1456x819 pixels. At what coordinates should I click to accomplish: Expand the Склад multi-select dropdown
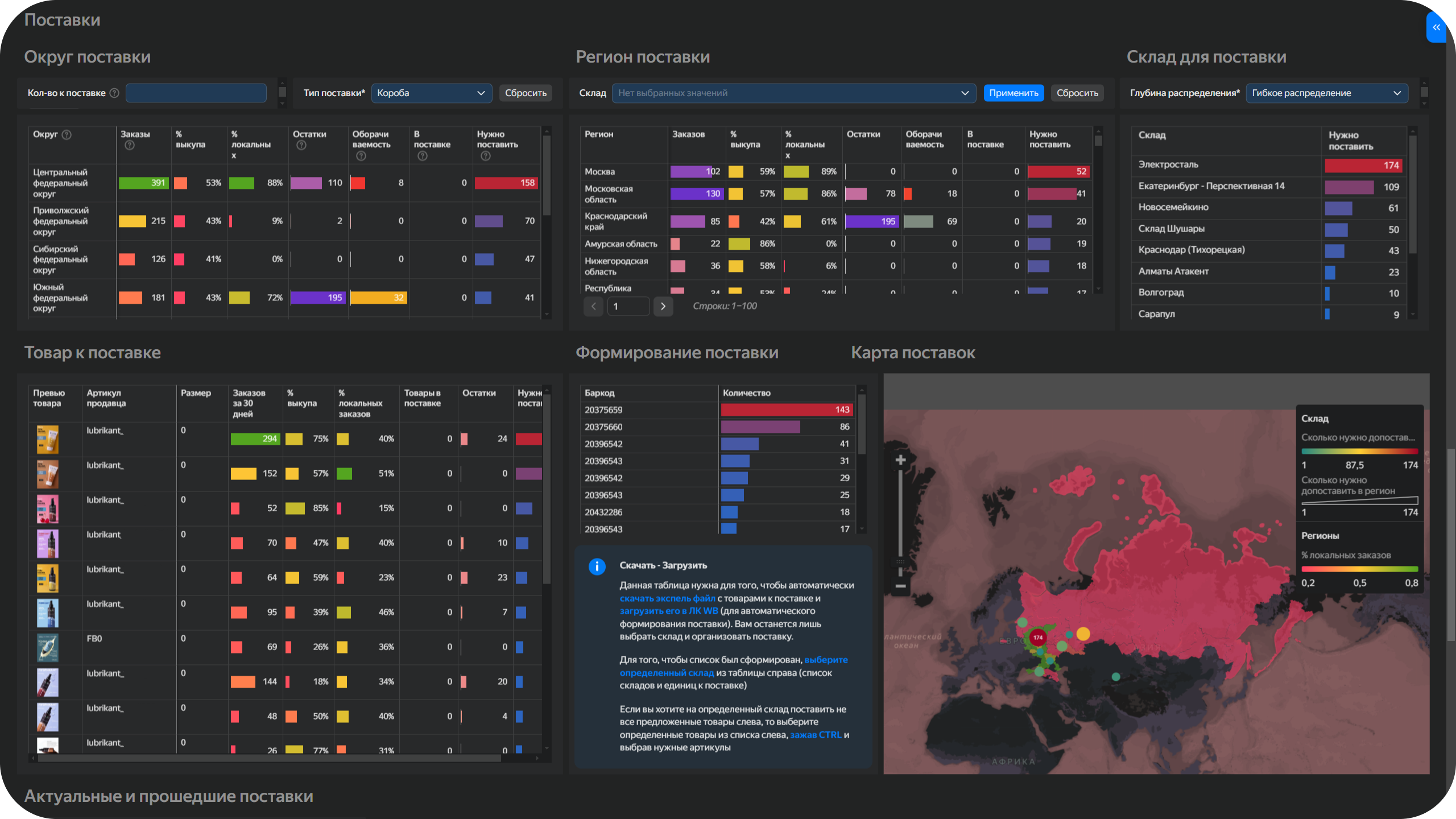[793, 93]
